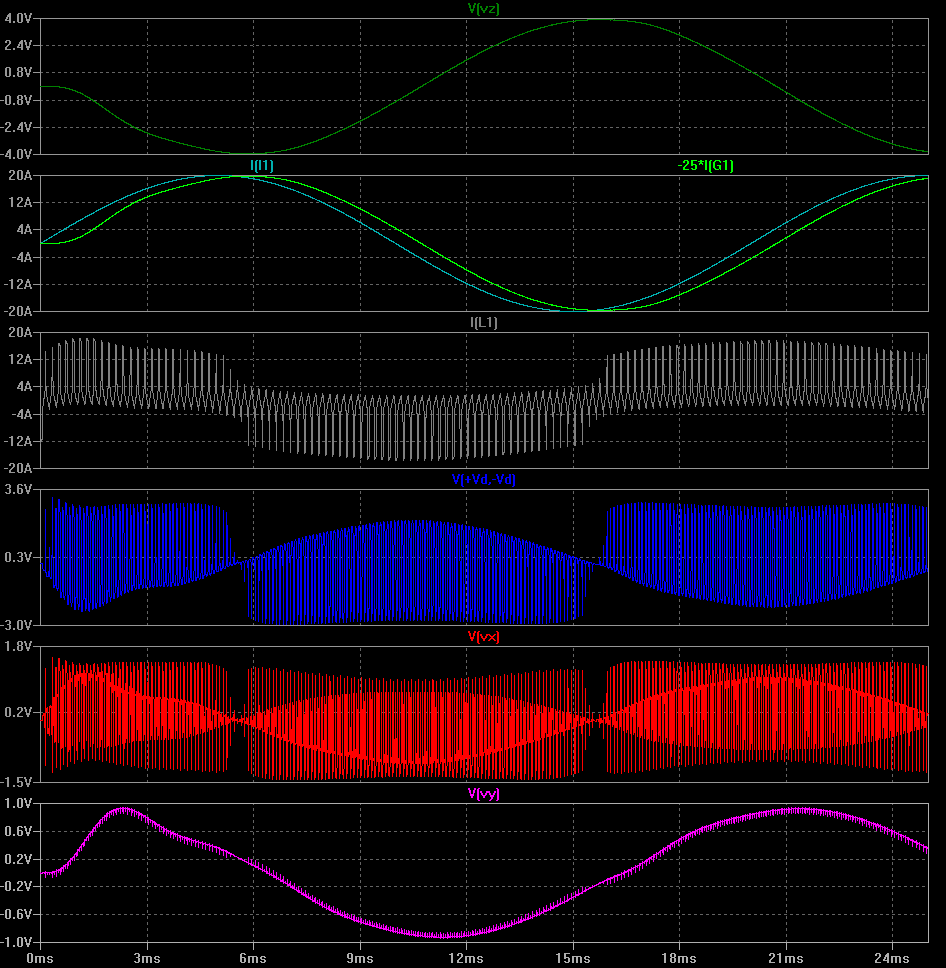Click the V(+Vd,-Vd) trace label
946x968 pixels.
click(483, 479)
